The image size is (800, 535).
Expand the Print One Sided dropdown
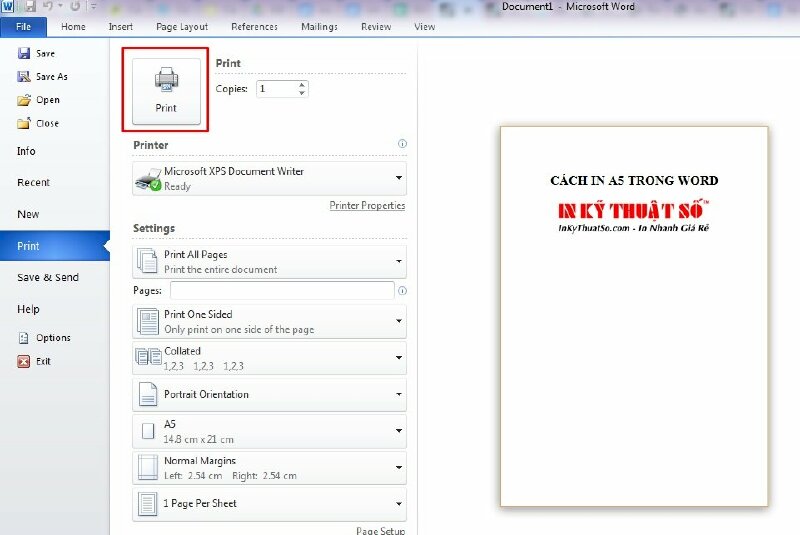(x=269, y=321)
